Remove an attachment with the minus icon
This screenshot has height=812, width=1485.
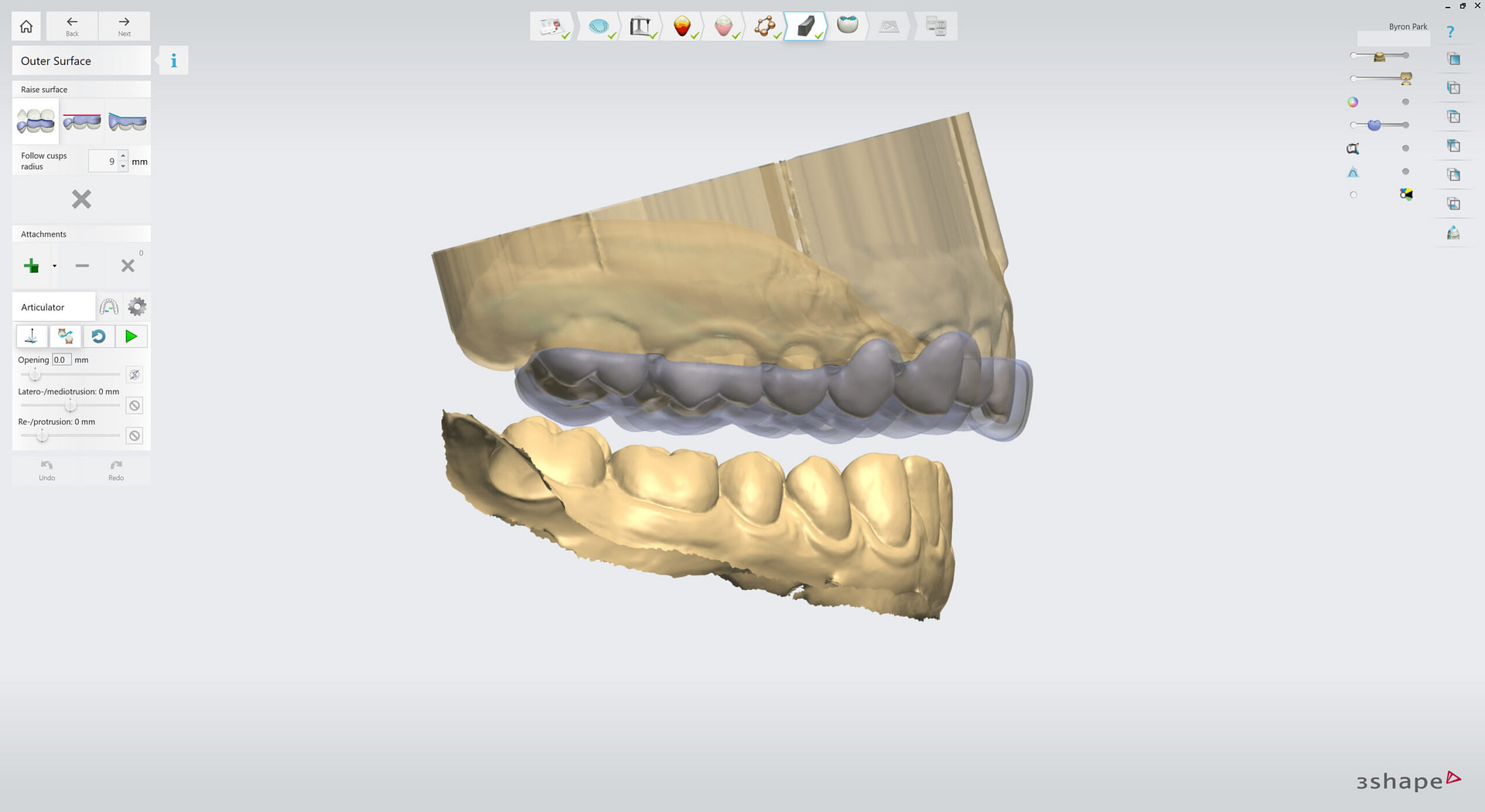[80, 265]
